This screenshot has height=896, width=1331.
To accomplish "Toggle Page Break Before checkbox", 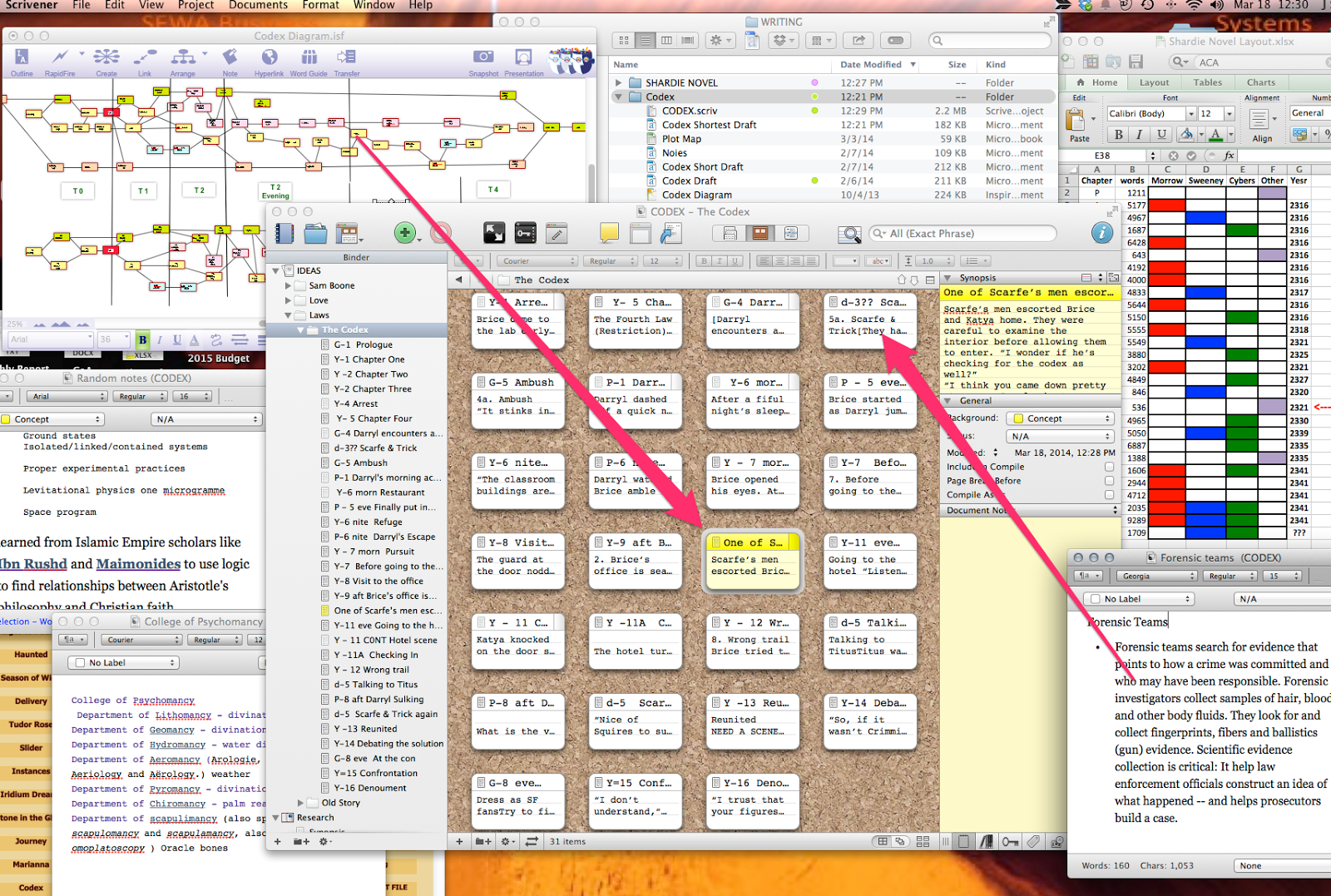I will pyautogui.click(x=1109, y=481).
